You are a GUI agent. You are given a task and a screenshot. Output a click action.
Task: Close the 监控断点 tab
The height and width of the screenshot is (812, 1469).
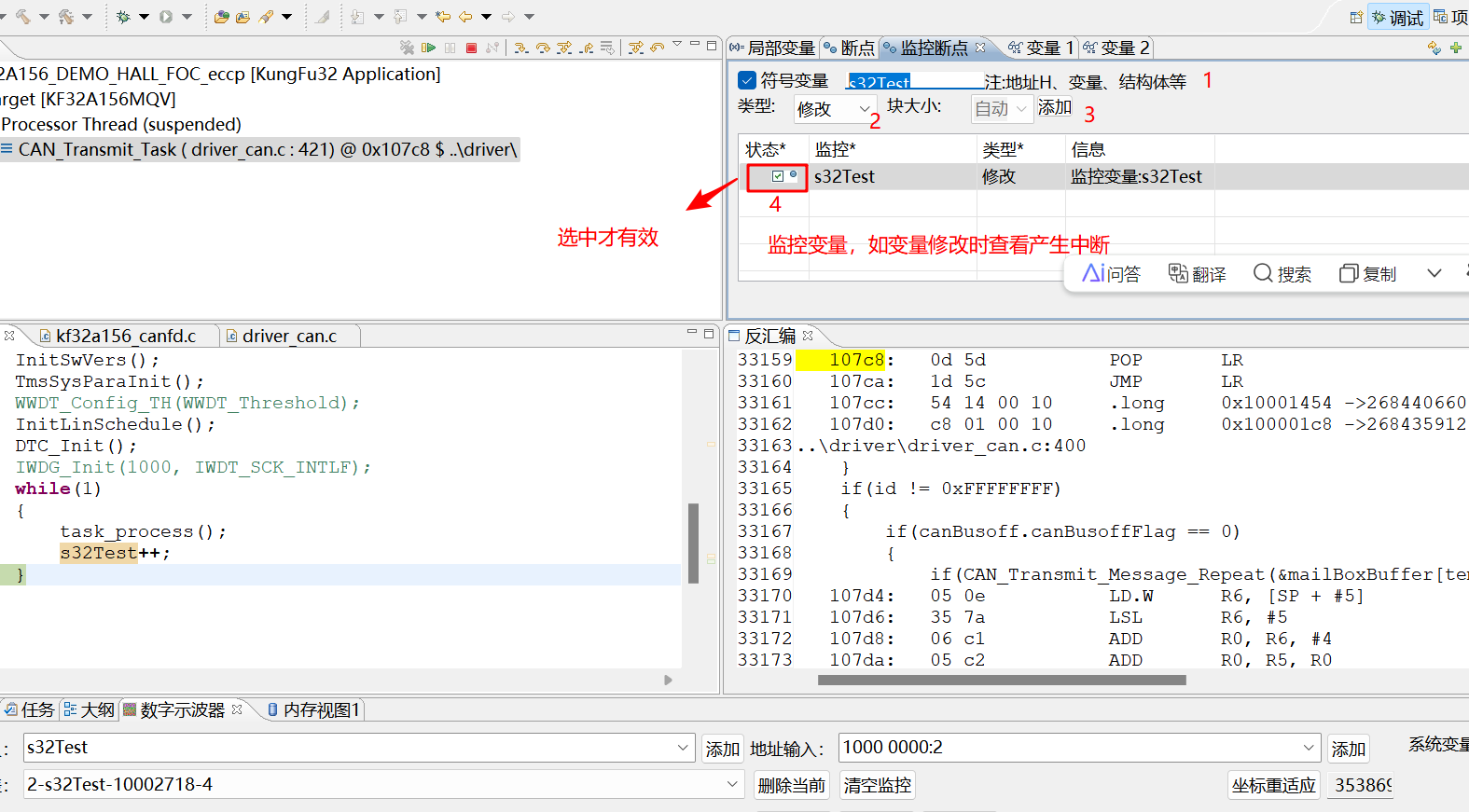[x=980, y=48]
